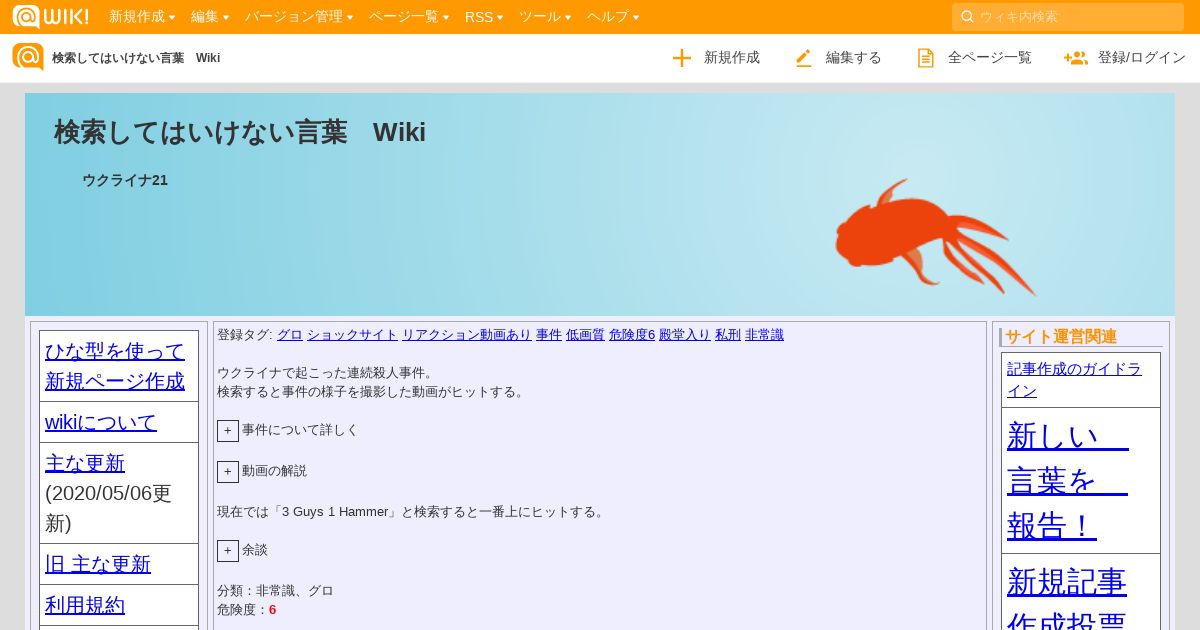This screenshot has height=630, width=1200.
Task: Click 全ページ一覧 text in toolbar
Action: [x=990, y=58]
